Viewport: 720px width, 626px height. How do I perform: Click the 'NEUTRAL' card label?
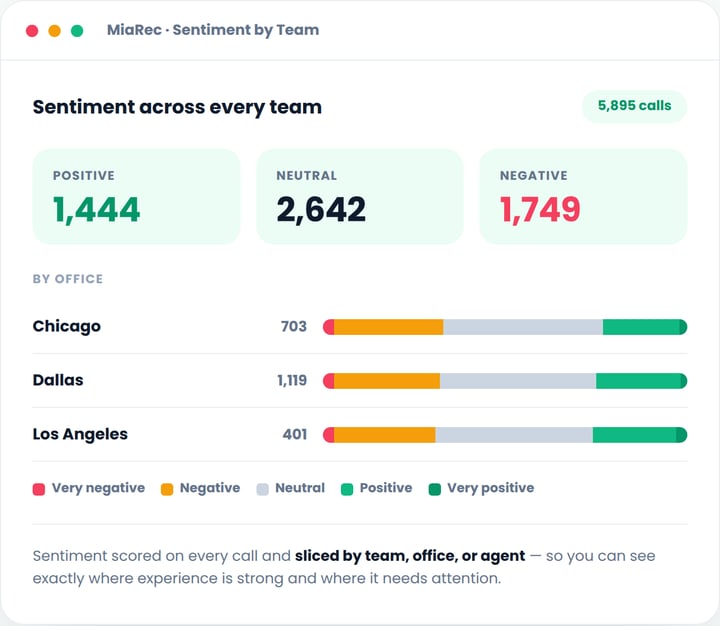click(x=307, y=175)
